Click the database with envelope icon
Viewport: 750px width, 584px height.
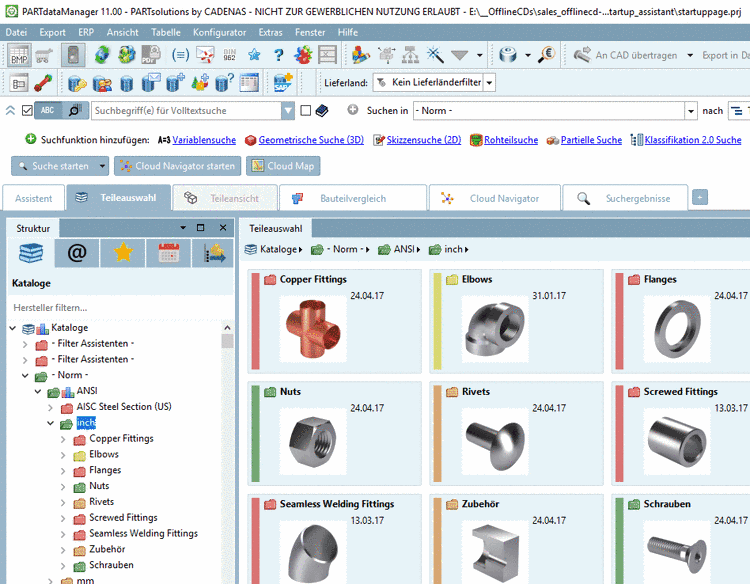click(151, 82)
